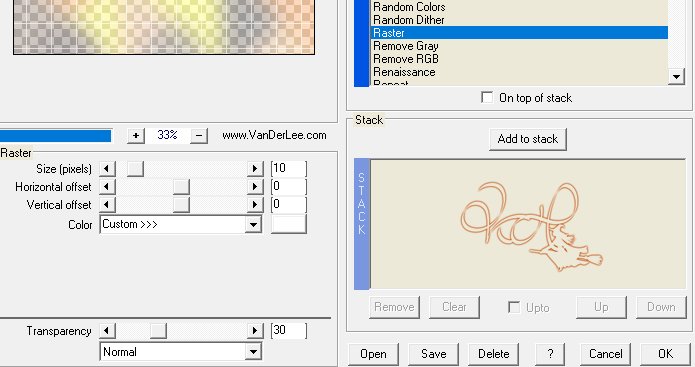Click the custom color swatch box

[x=289, y=224]
